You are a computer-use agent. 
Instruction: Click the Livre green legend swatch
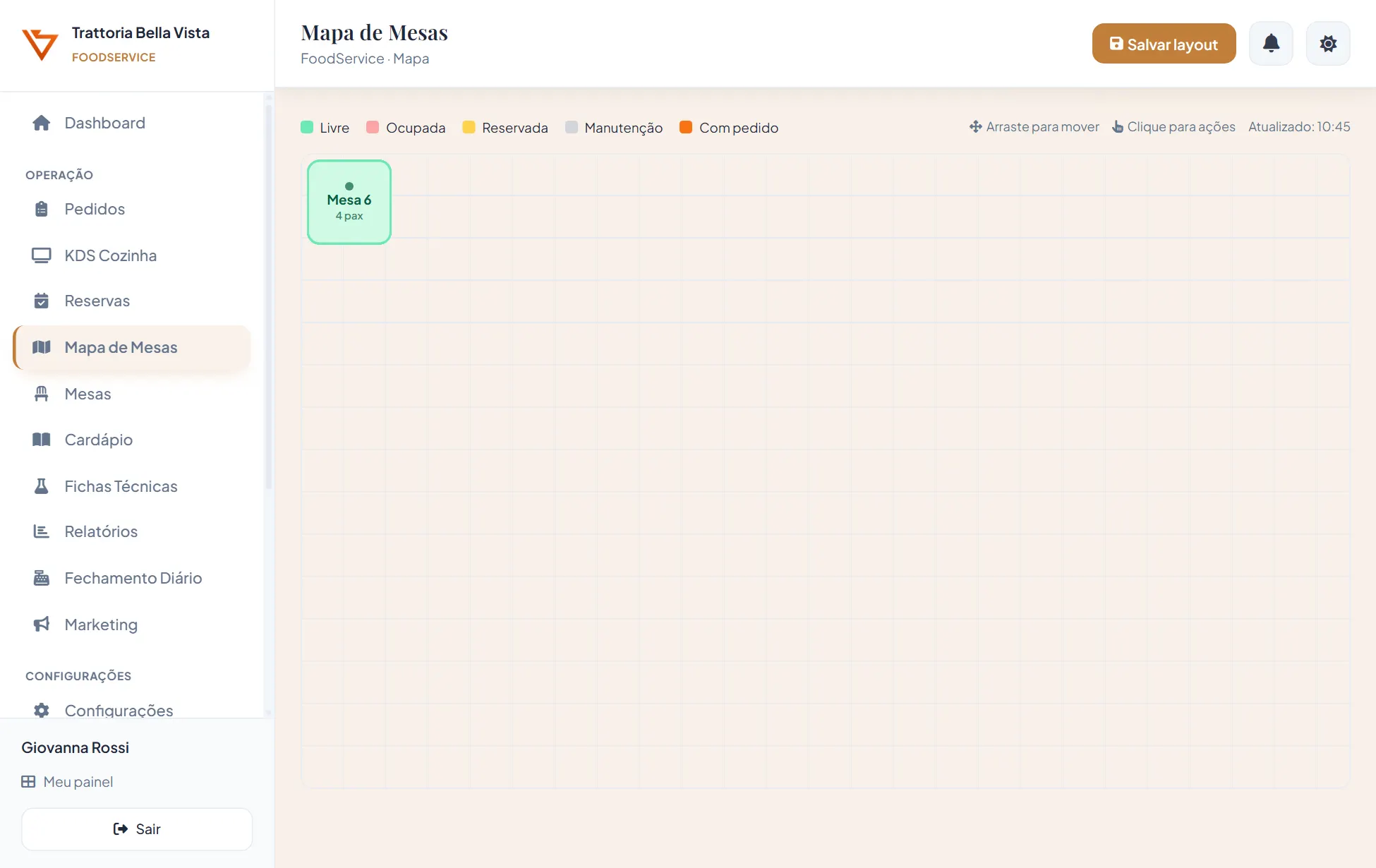[x=307, y=127]
